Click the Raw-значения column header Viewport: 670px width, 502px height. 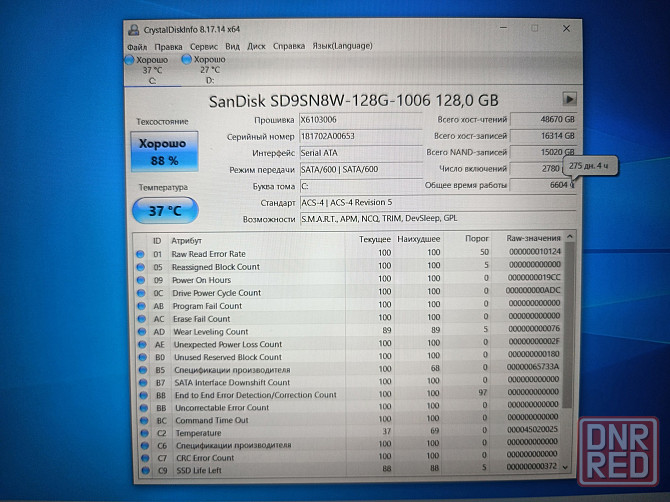click(x=528, y=238)
